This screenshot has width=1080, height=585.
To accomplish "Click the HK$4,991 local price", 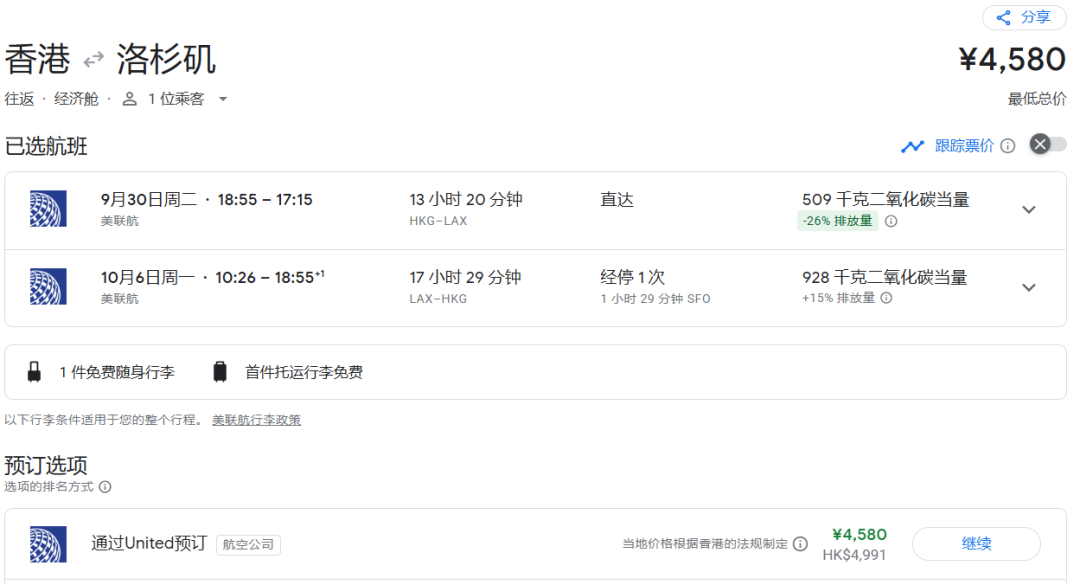I will pos(854,555).
